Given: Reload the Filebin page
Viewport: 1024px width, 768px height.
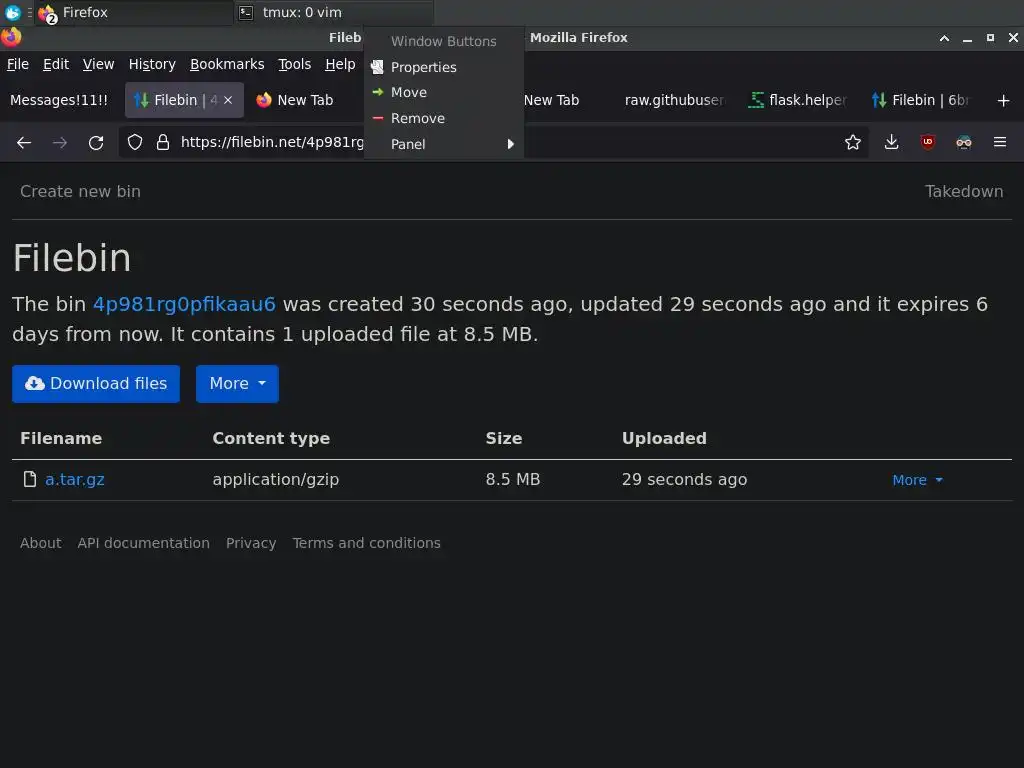Looking at the screenshot, I should tap(96, 142).
